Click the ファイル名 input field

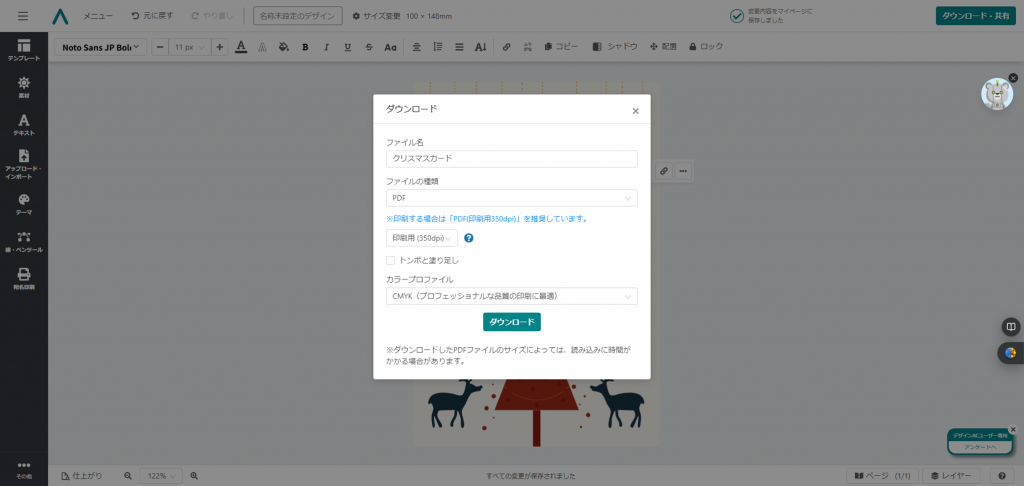512,159
